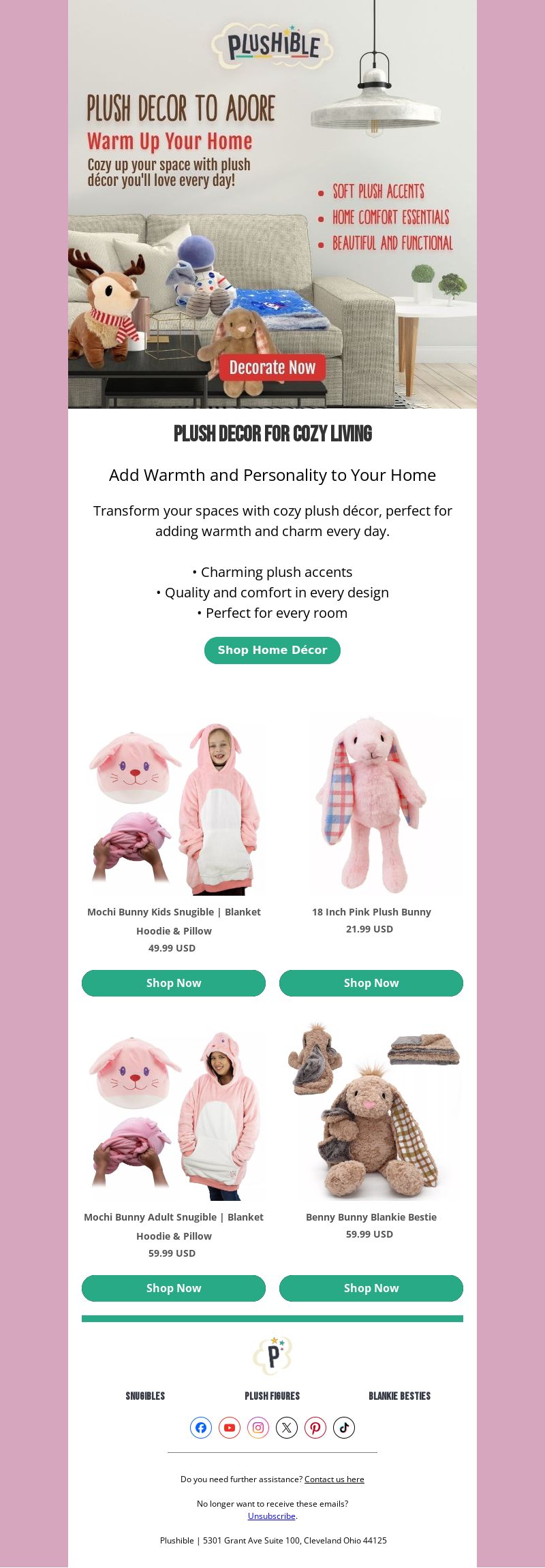Viewport: 545px width, 1568px height.
Task: Open the 18 Inch Pink Plush Bunny image
Action: click(371, 805)
